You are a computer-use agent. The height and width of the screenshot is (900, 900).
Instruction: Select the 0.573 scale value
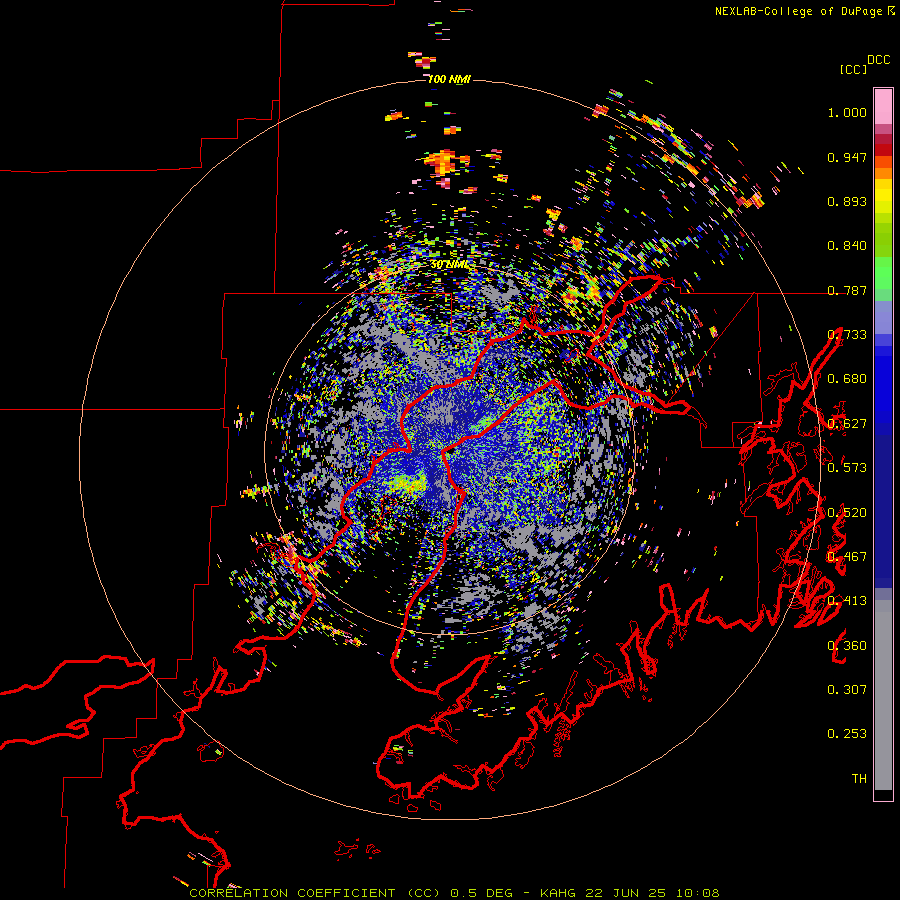click(847, 468)
